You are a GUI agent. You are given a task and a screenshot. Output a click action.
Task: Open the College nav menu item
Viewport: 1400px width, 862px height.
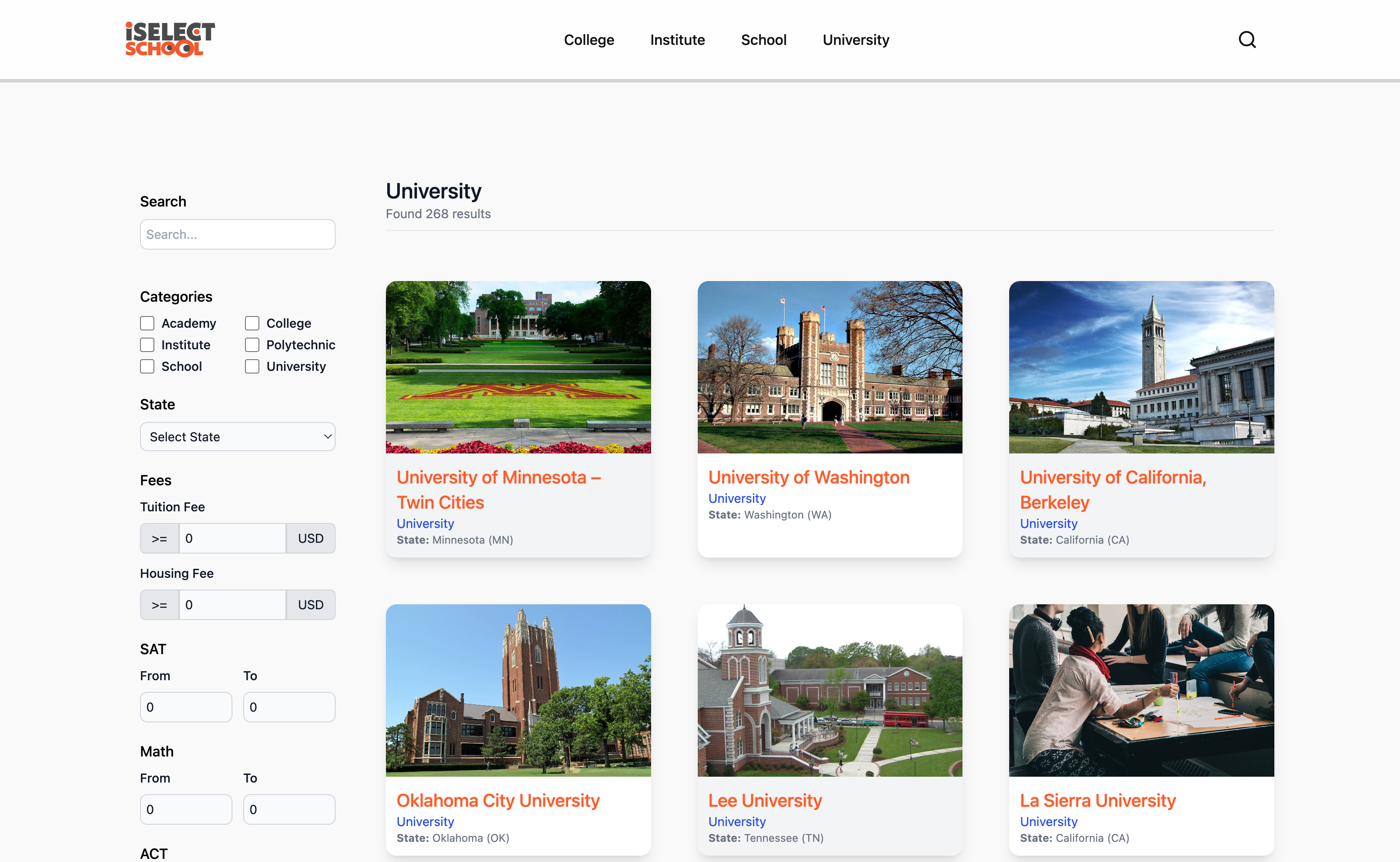tap(589, 40)
